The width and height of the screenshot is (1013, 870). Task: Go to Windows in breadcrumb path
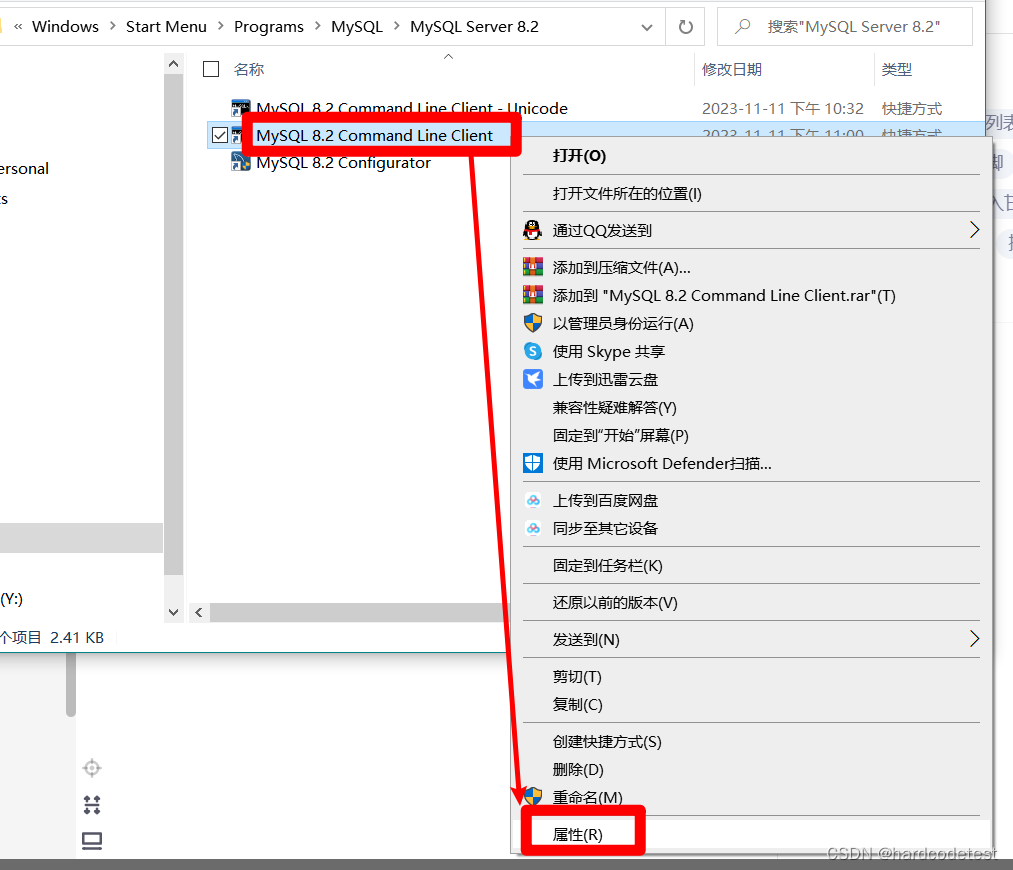tap(65, 26)
